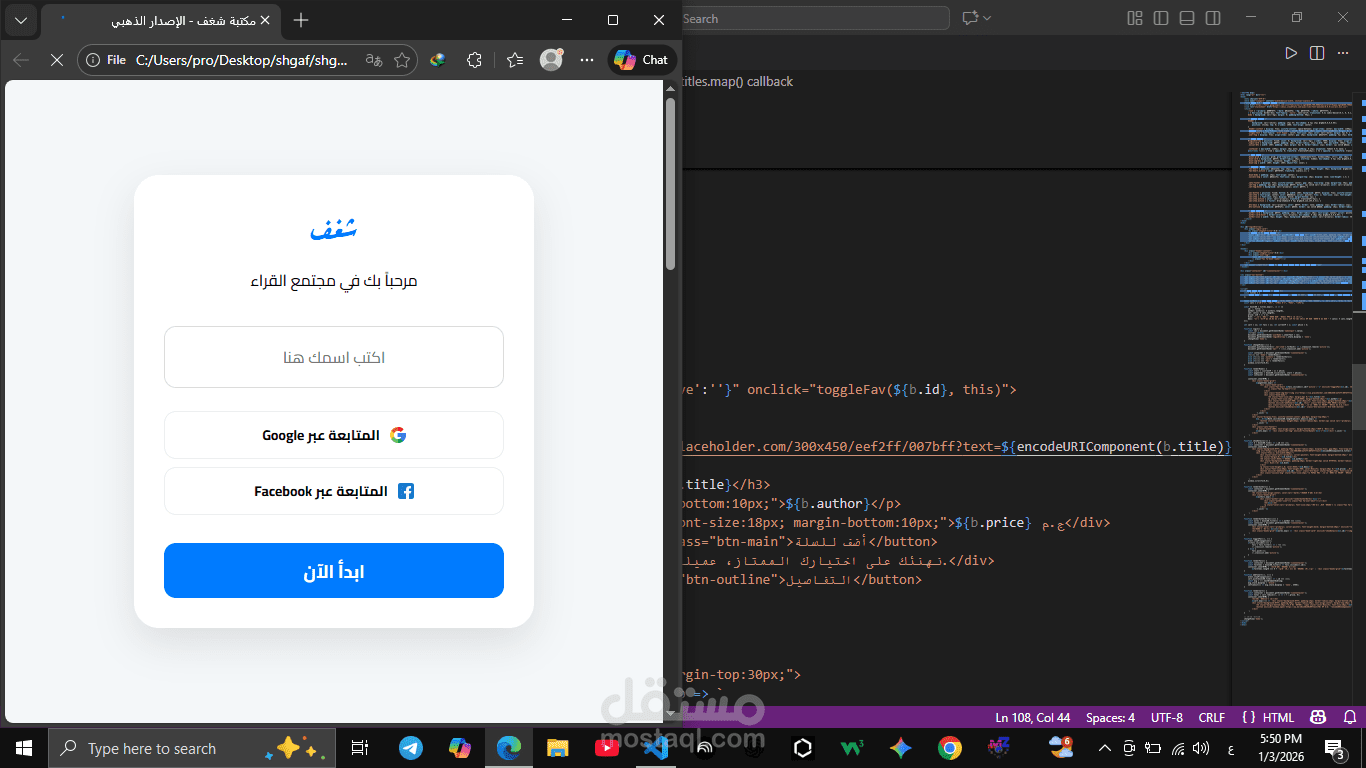Open the VS Code notifications bell
1366x768 pixels.
1348,717
